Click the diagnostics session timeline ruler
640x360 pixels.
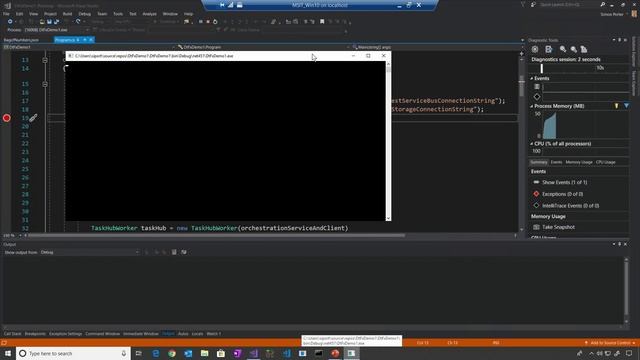pyautogui.click(x=580, y=68)
